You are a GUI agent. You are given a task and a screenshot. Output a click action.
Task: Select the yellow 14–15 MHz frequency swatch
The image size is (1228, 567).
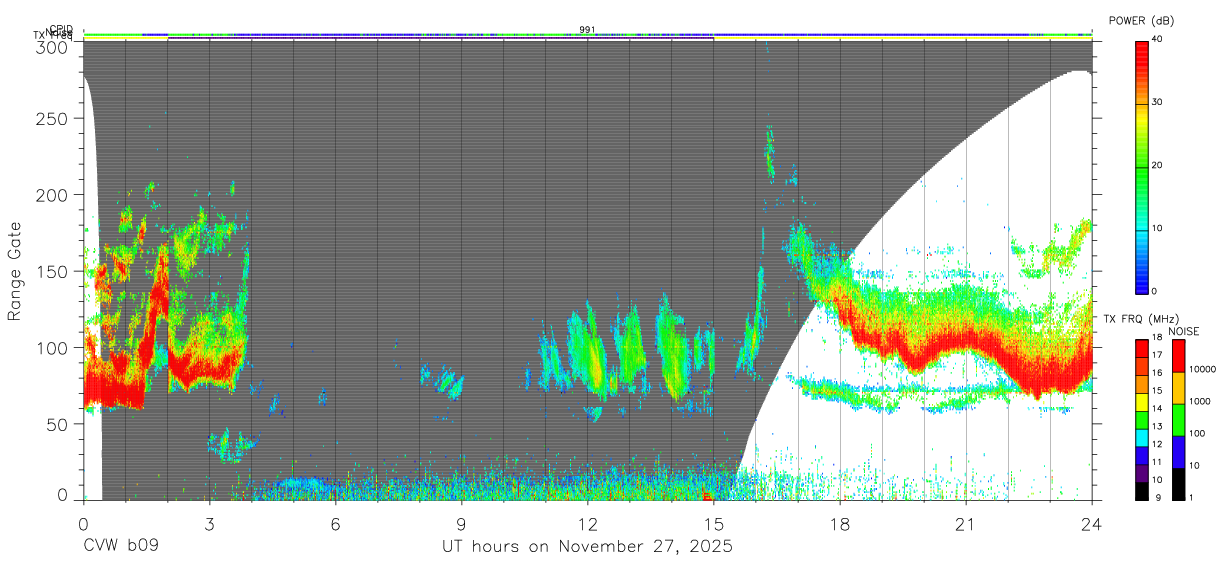1142,400
